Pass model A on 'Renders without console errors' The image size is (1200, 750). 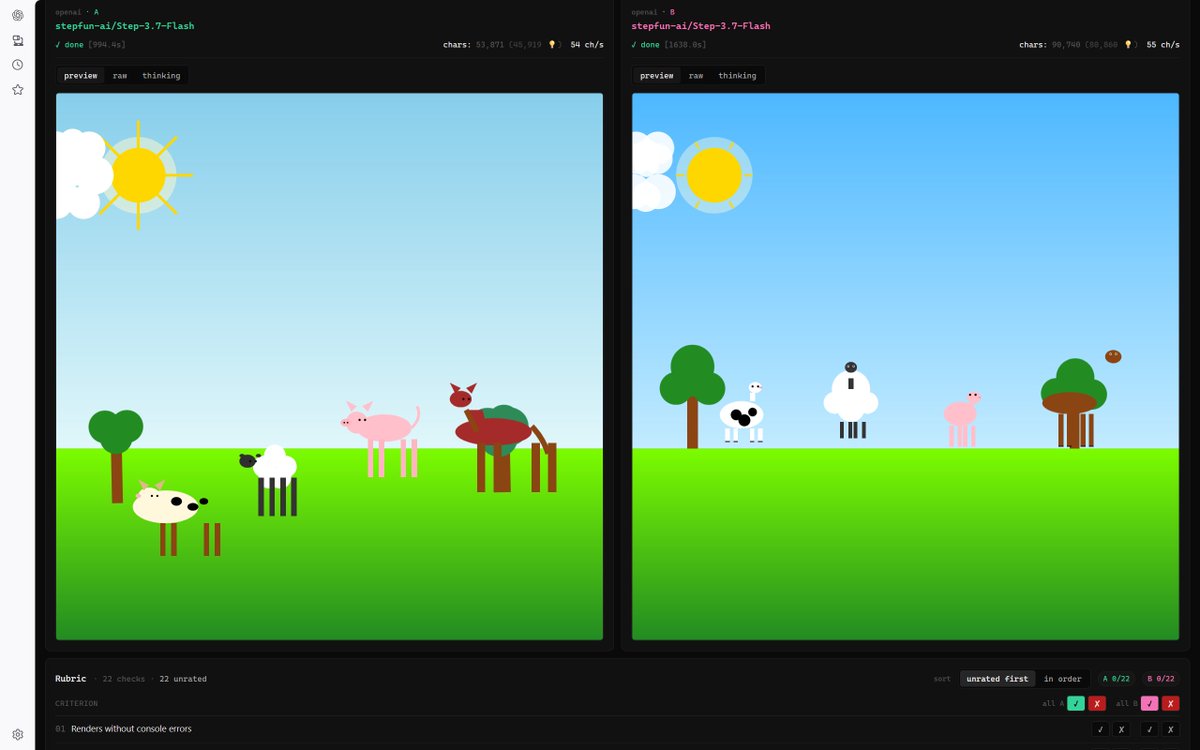(1100, 729)
